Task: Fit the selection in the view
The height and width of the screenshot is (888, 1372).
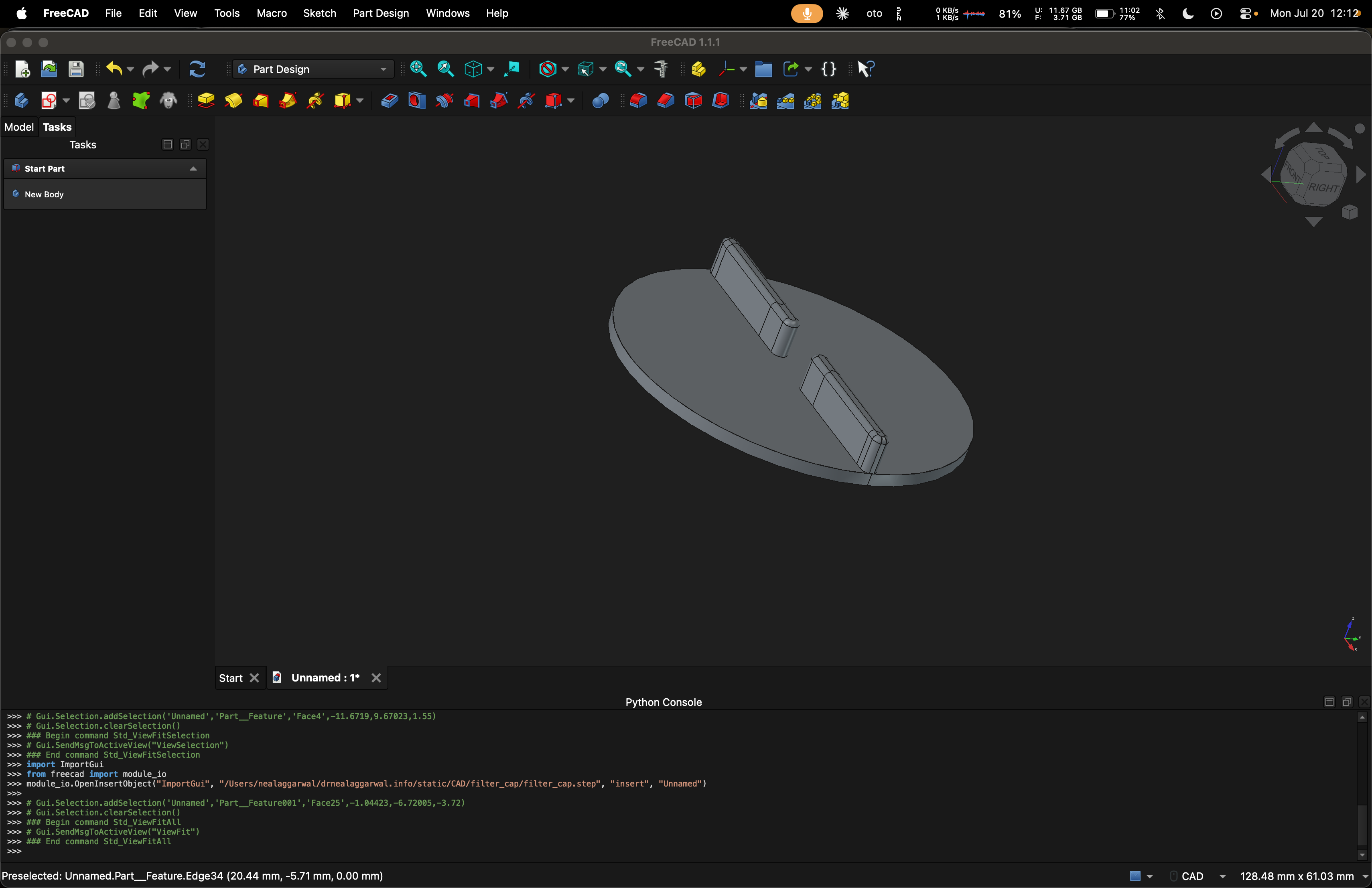Action: pyautogui.click(x=446, y=69)
